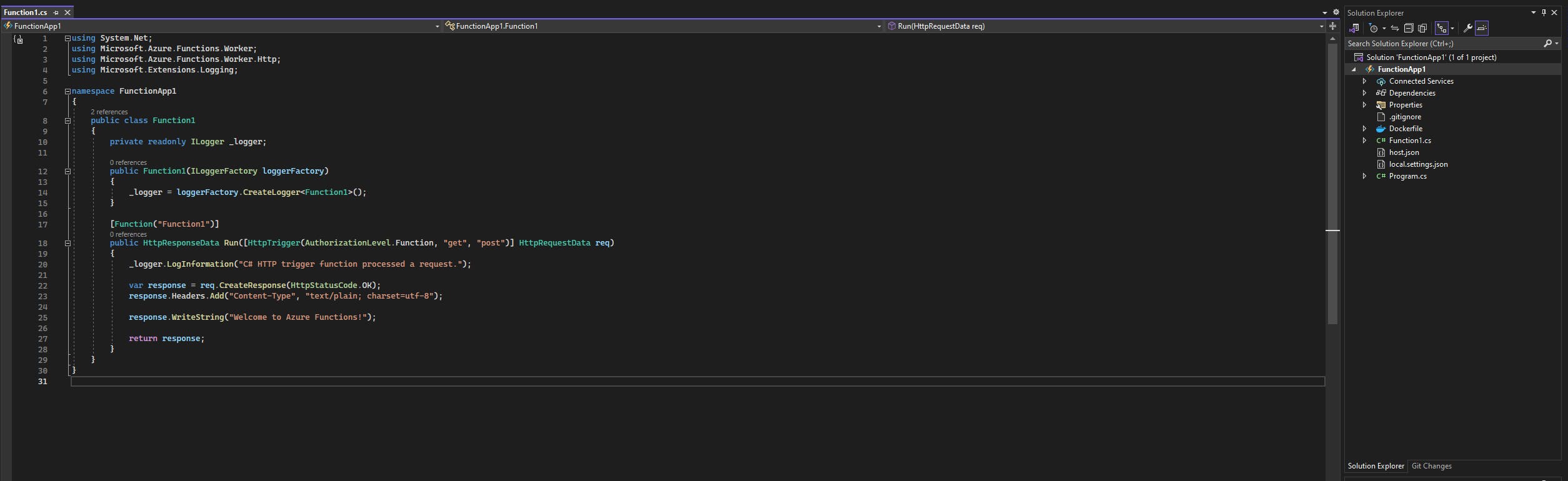Open FunctionApp1.Function1 type dropdown
The image size is (1568, 481).
[662, 26]
